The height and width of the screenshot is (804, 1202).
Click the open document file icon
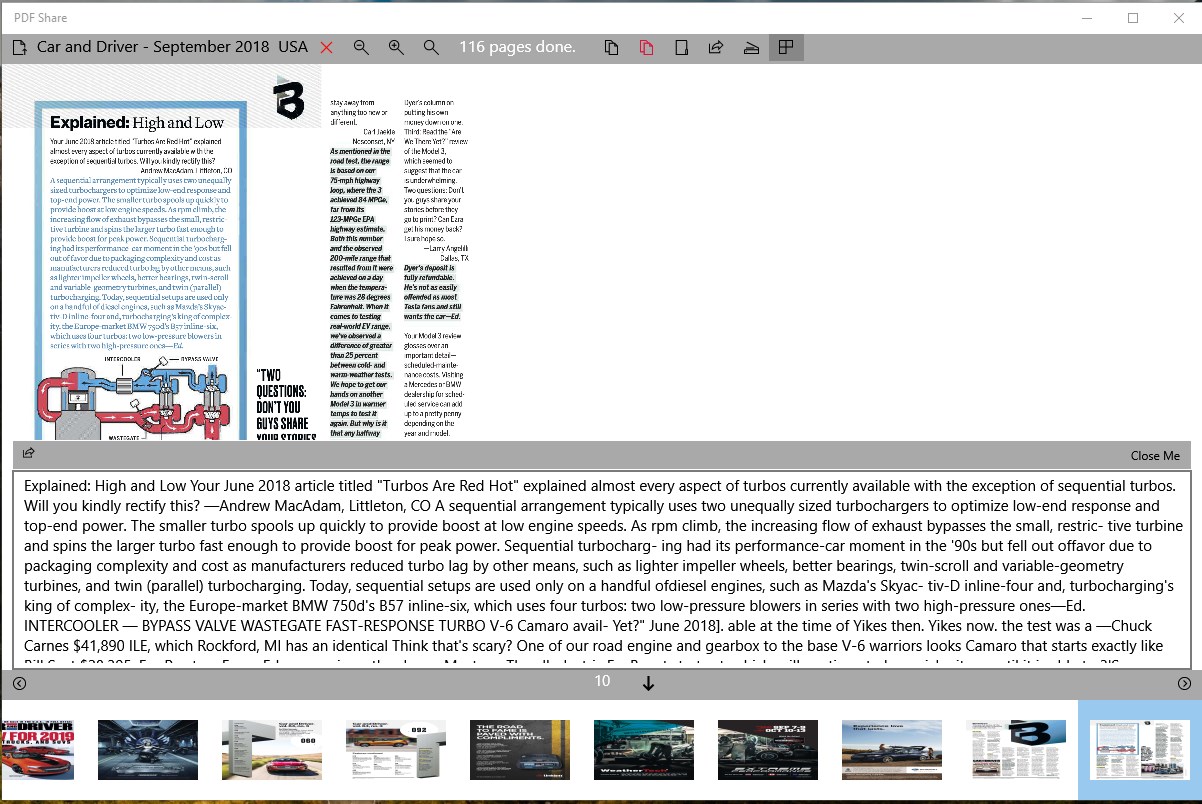point(18,47)
